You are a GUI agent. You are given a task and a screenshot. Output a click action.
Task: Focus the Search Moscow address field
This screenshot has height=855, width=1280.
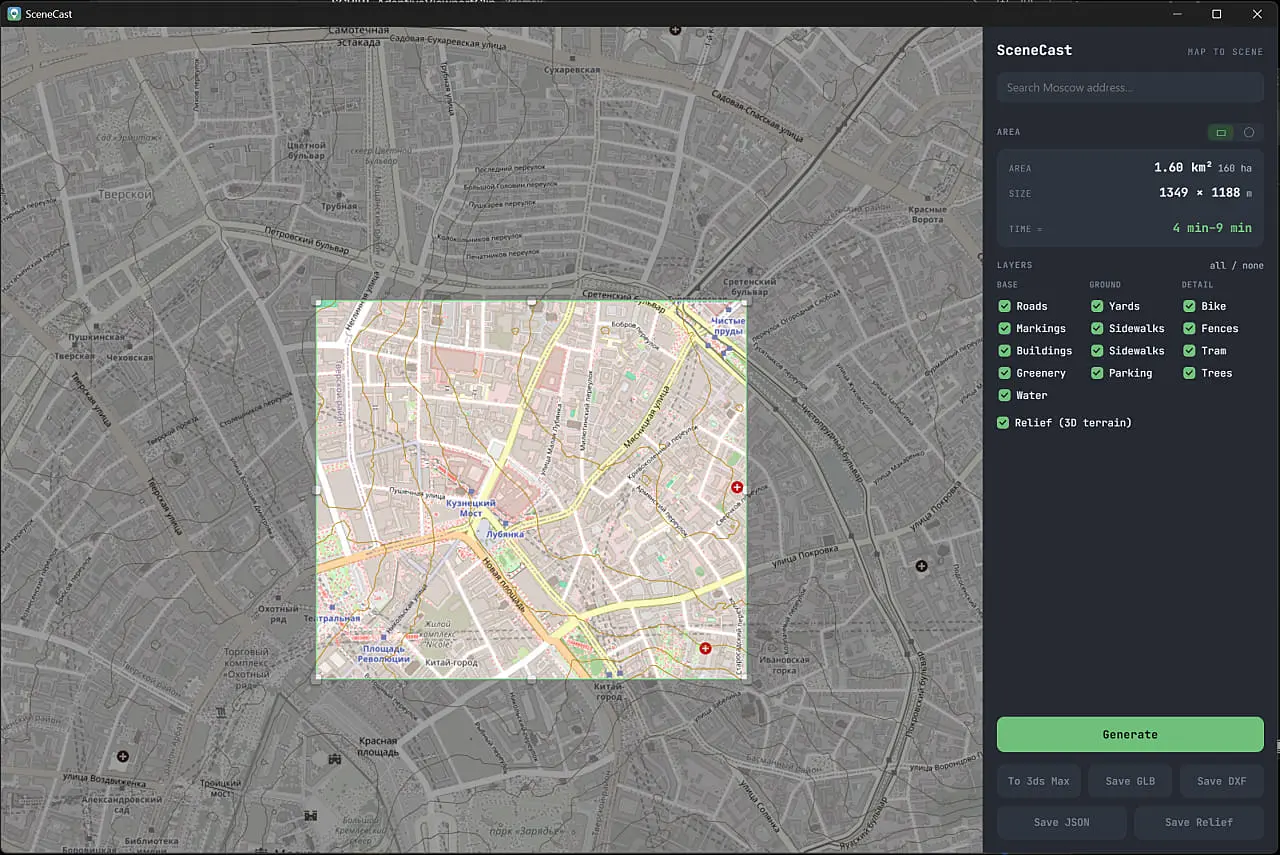[x=1130, y=87]
